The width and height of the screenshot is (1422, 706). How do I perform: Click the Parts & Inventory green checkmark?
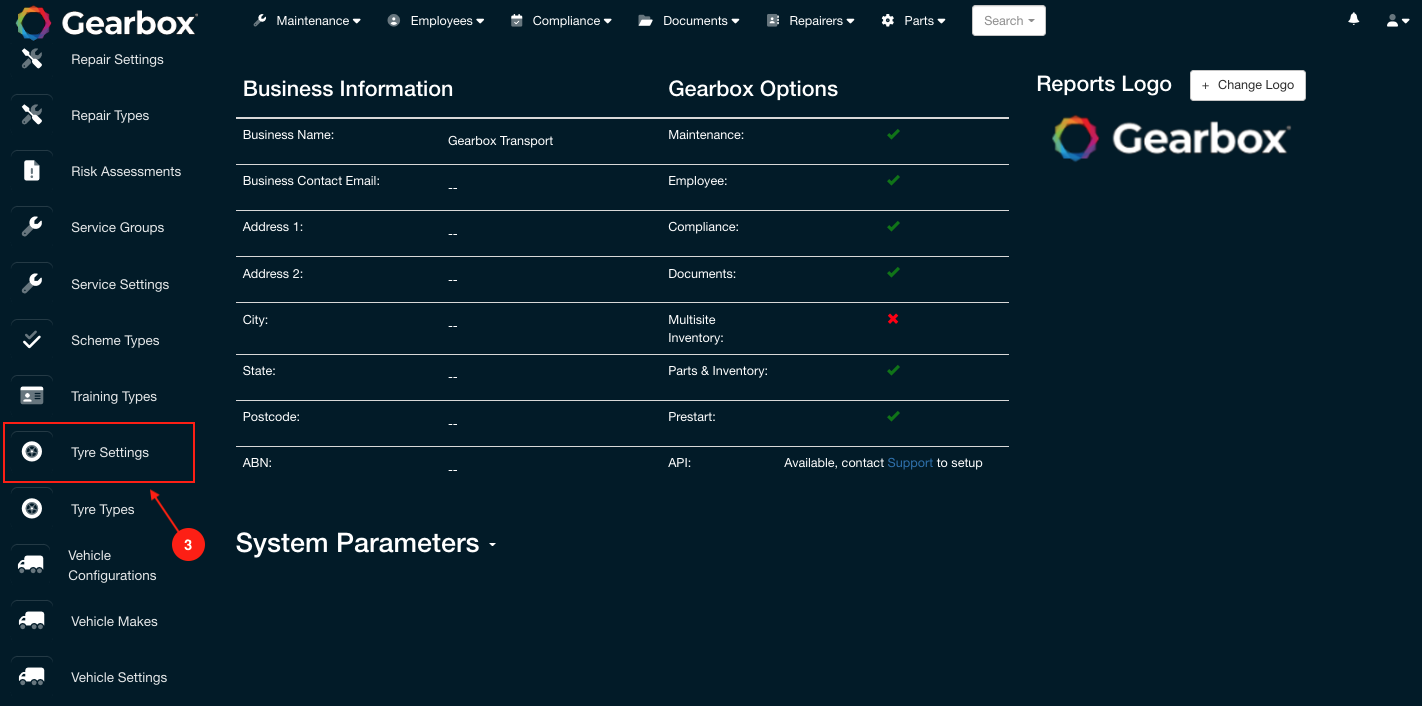coord(893,370)
